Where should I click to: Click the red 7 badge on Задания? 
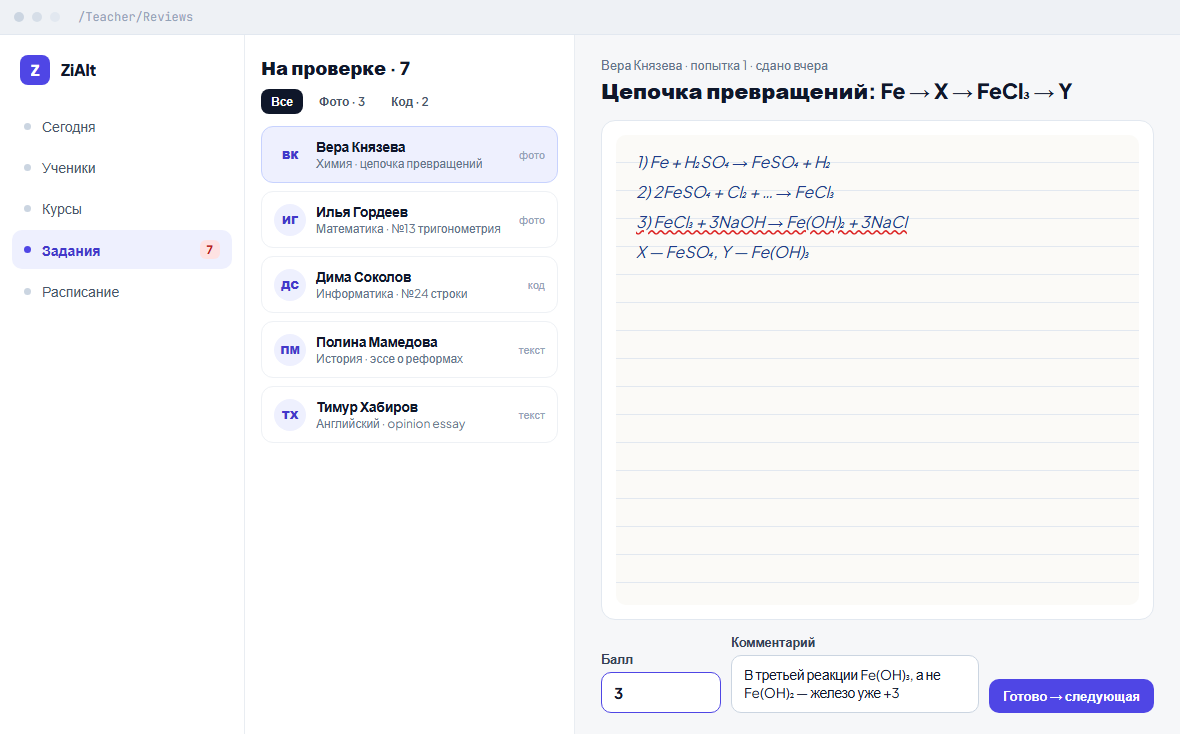(x=209, y=250)
